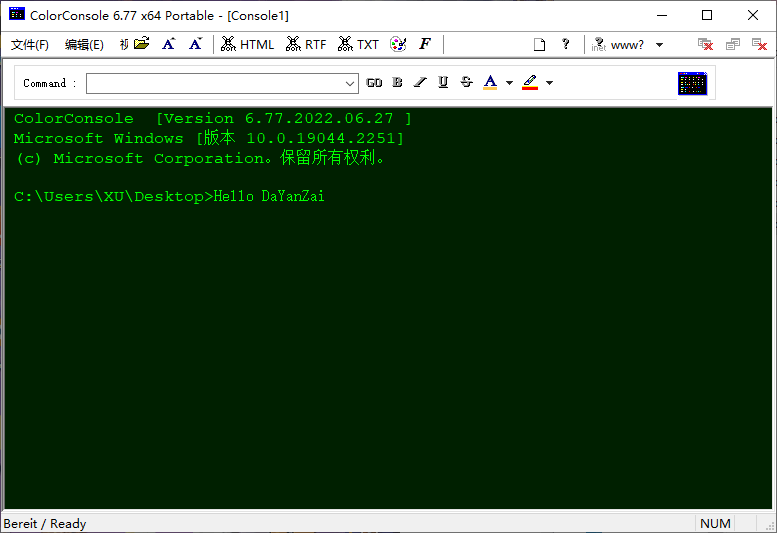Click the bold italic F font icon
The height and width of the screenshot is (533, 777).
(425, 44)
